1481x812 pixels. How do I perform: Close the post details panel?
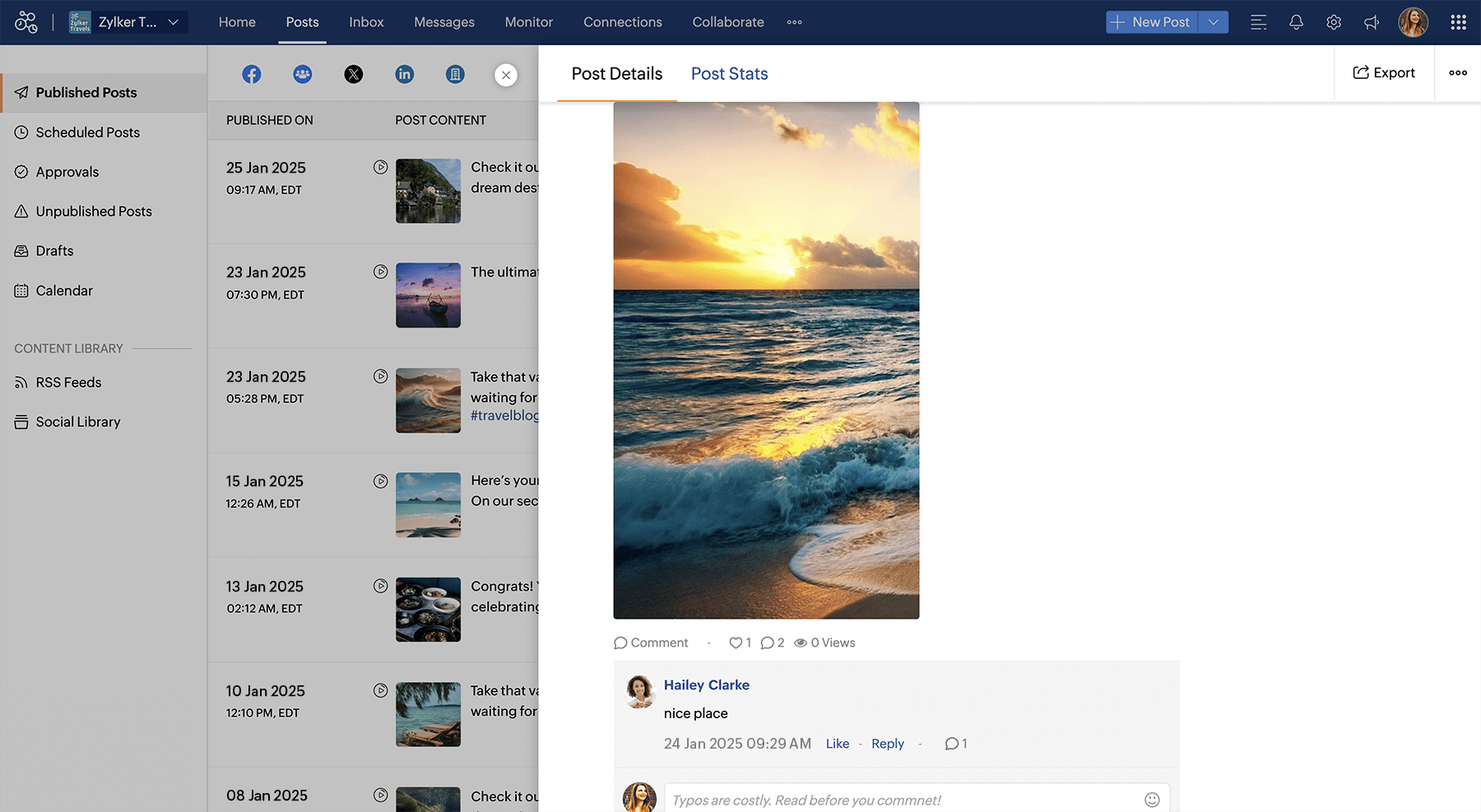pyautogui.click(x=506, y=75)
